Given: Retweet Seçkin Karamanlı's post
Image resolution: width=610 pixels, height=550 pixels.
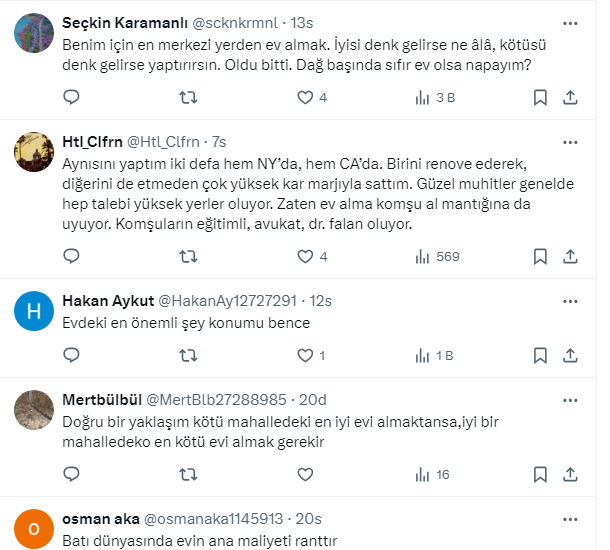Looking at the screenshot, I should (187, 97).
